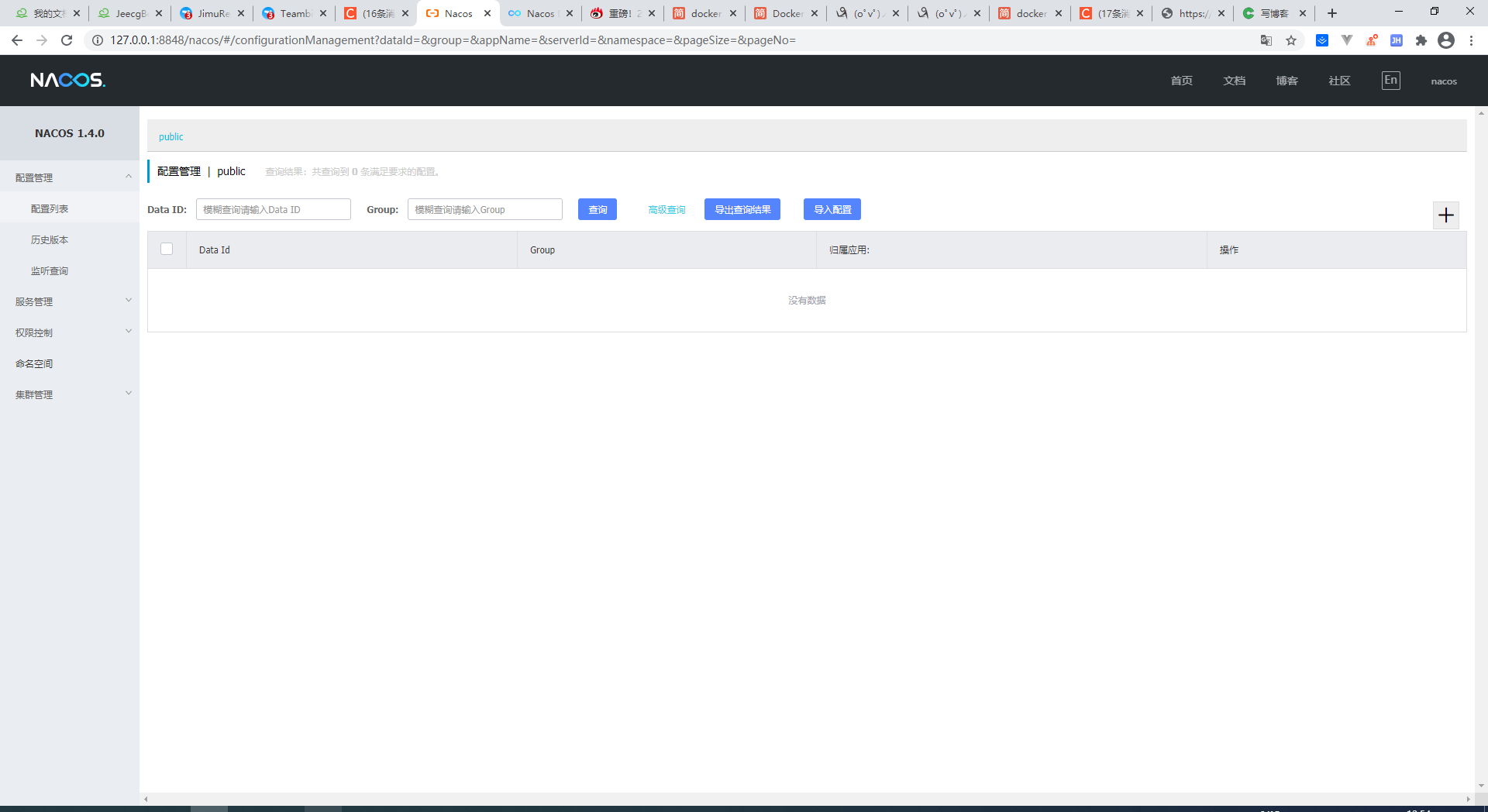Select the public namespace tab
This screenshot has height=812, width=1488.
[171, 137]
